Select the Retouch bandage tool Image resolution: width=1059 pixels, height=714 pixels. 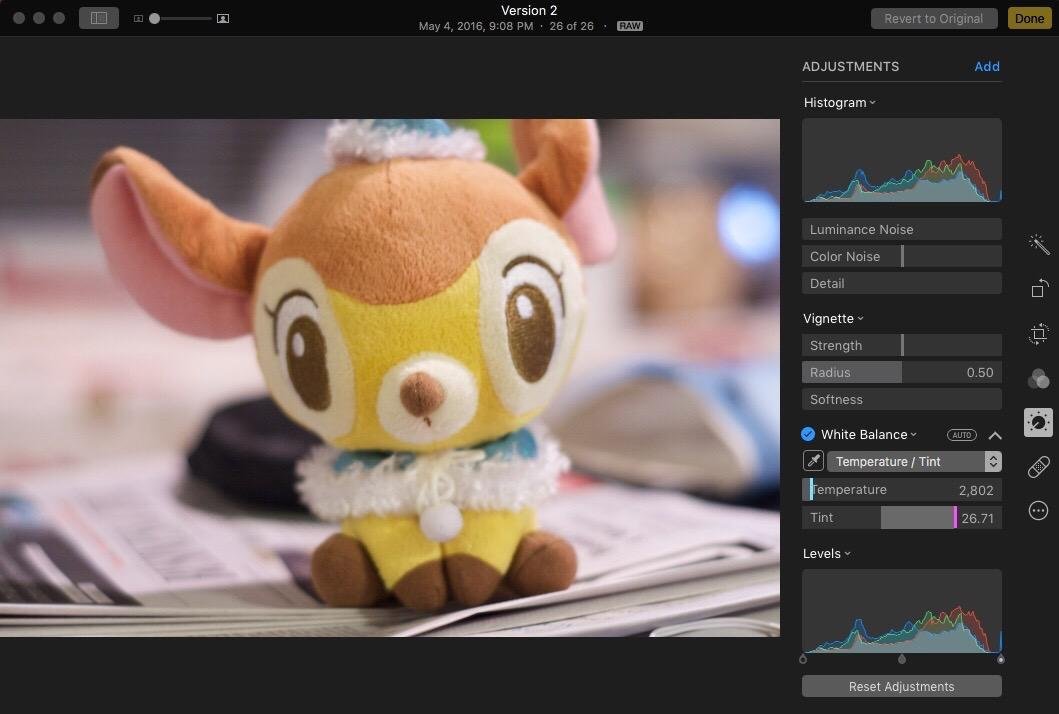click(x=1039, y=467)
